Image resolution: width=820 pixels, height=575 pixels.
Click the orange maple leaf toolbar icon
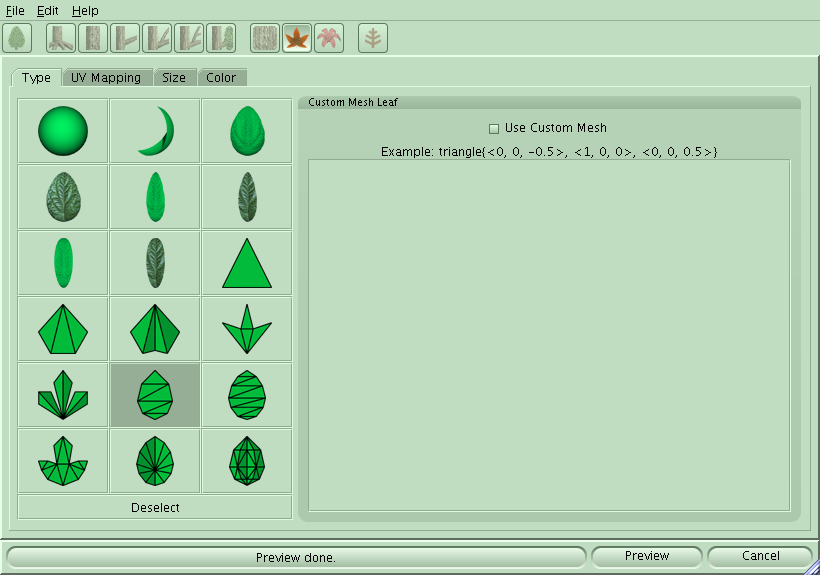297,38
